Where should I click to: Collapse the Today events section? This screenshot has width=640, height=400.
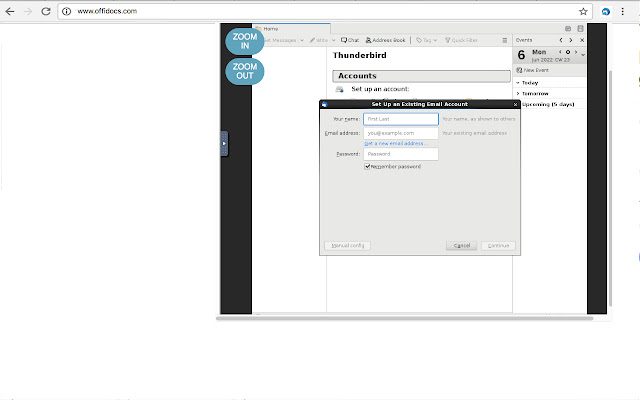(518, 82)
